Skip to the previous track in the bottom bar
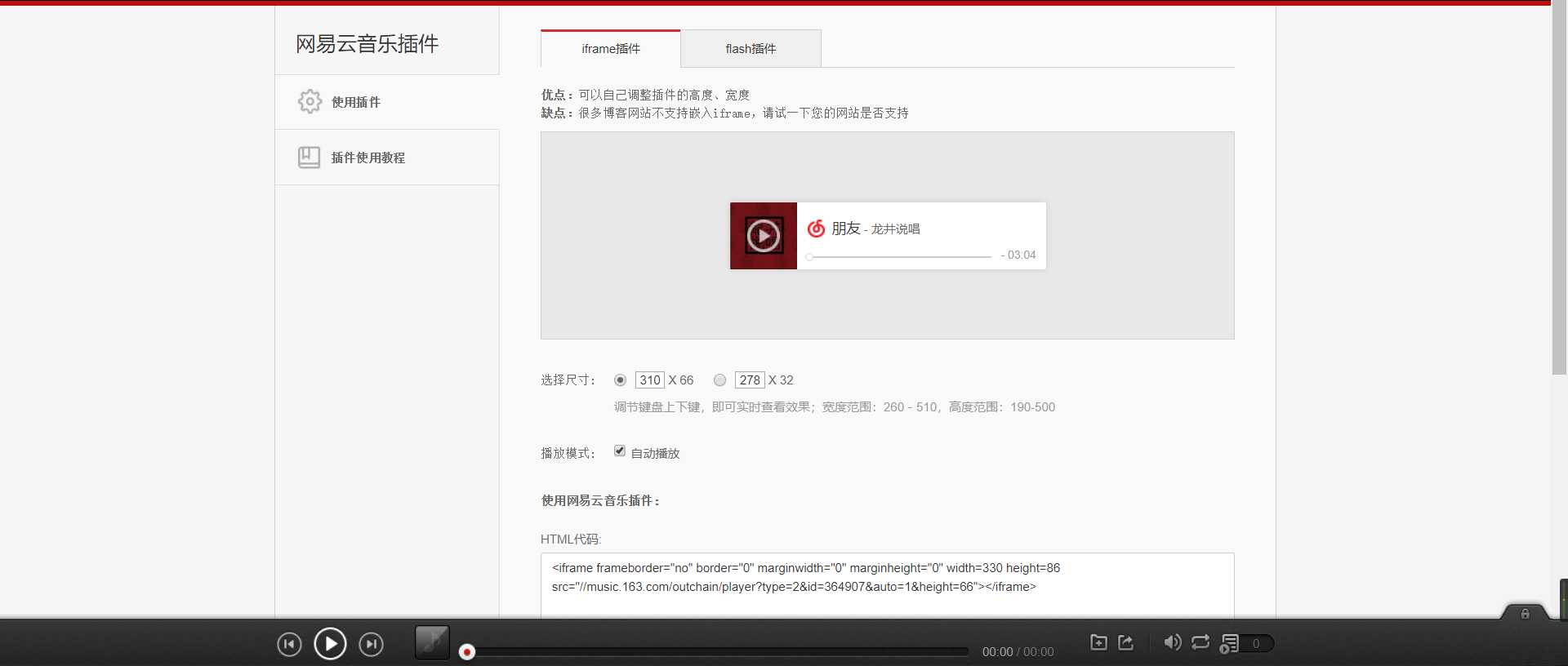This screenshot has height=666, width=1568. [x=289, y=645]
